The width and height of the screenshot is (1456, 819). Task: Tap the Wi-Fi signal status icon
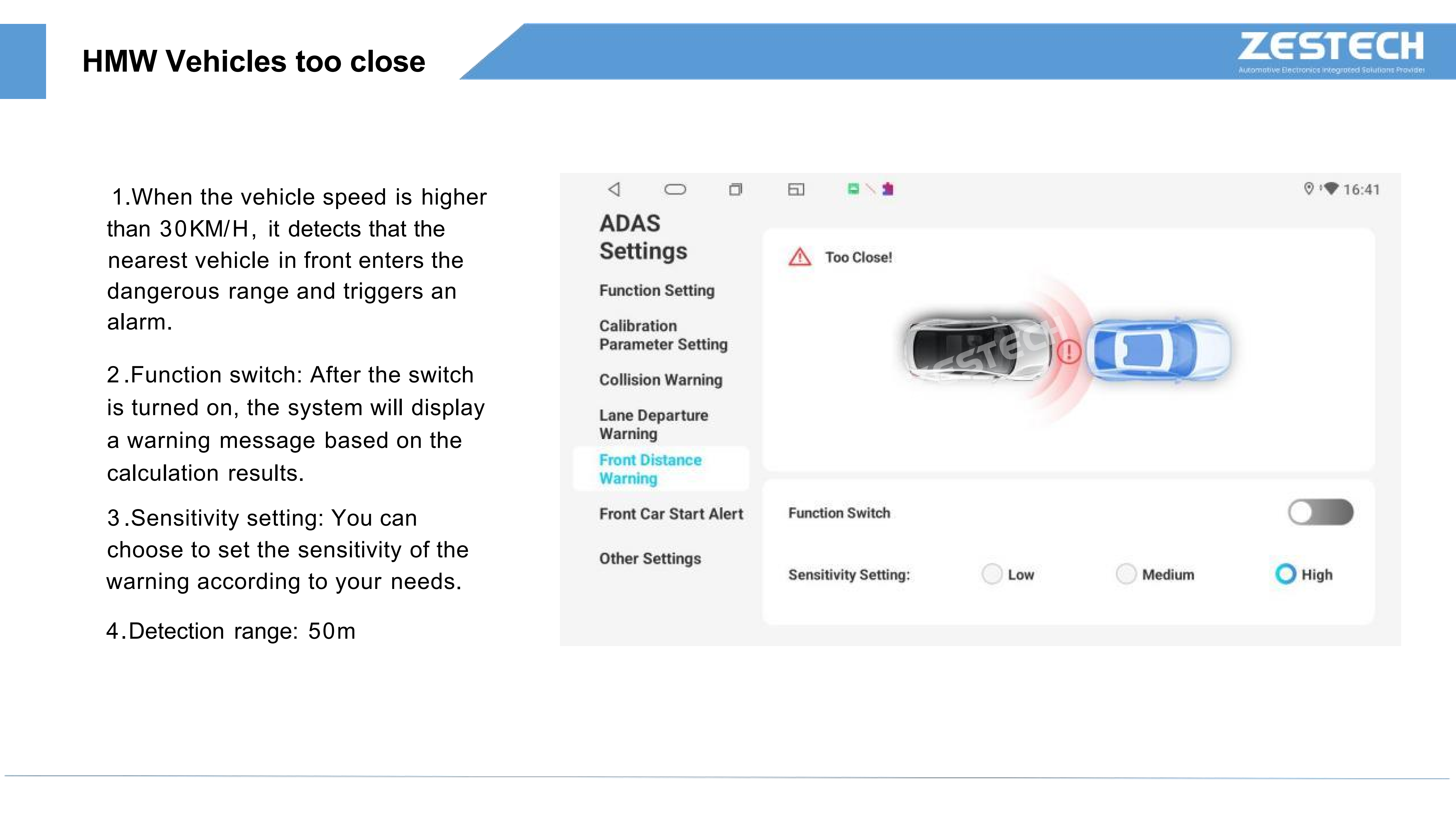(1331, 188)
